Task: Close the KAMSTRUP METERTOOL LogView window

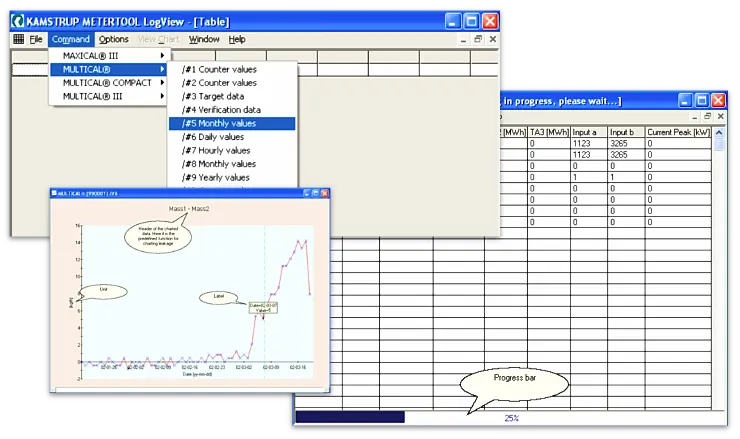Action: pos(490,21)
